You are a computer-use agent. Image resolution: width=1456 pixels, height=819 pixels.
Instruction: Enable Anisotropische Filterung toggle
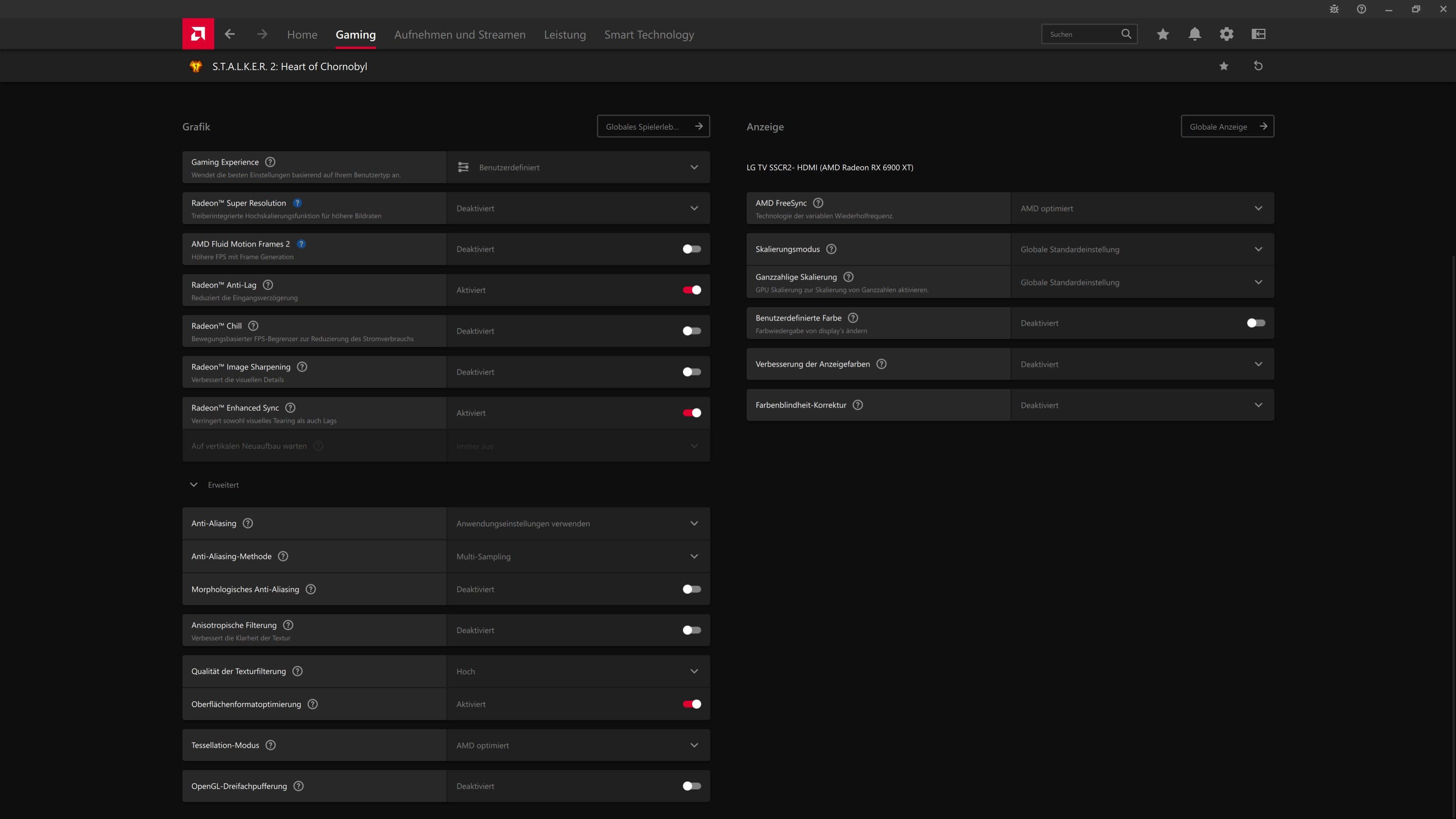click(691, 630)
